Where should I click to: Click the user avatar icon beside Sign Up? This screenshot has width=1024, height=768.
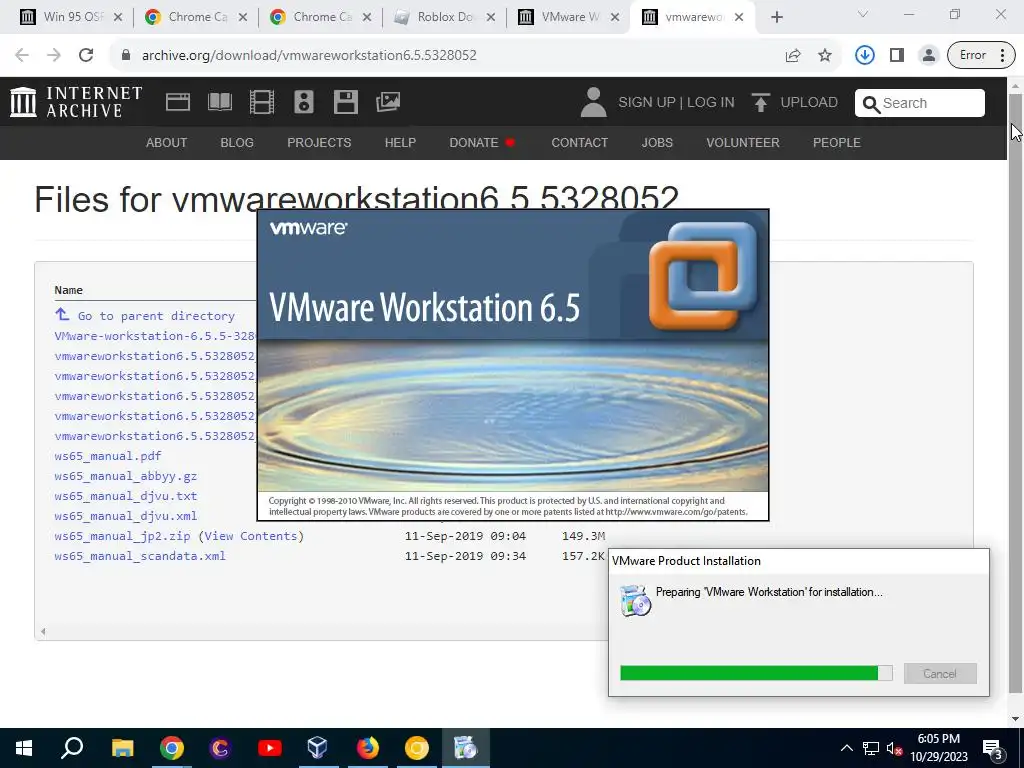(593, 102)
